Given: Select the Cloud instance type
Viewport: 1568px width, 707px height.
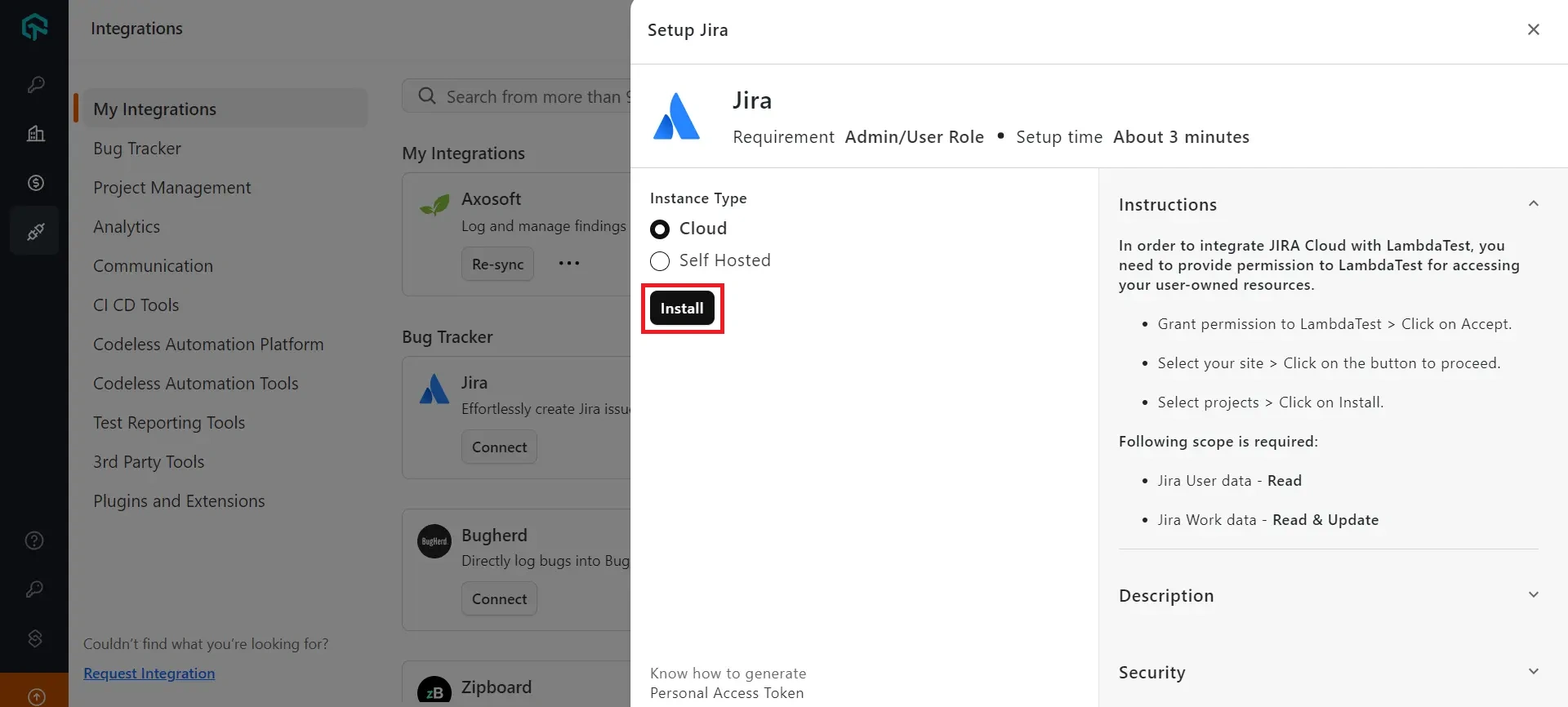Looking at the screenshot, I should click(x=660, y=229).
